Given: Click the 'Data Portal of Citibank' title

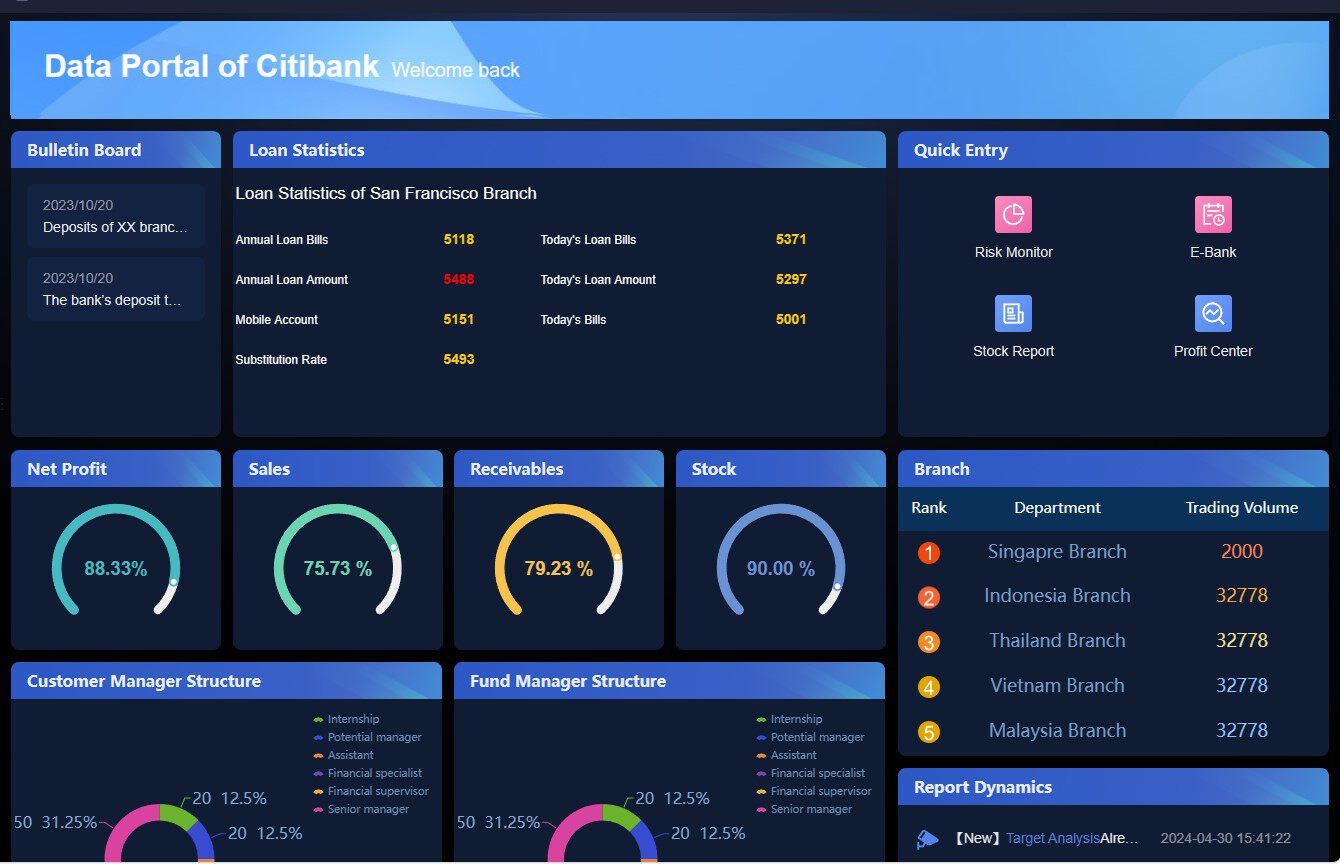Looking at the screenshot, I should 212,66.
